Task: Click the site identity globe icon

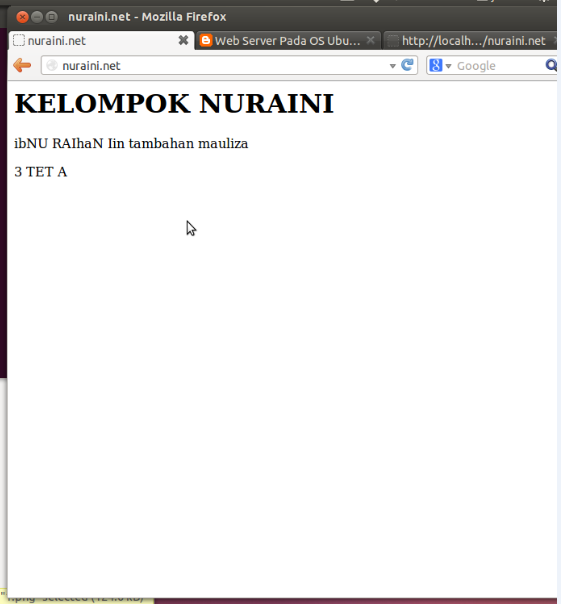Action: (x=52, y=65)
